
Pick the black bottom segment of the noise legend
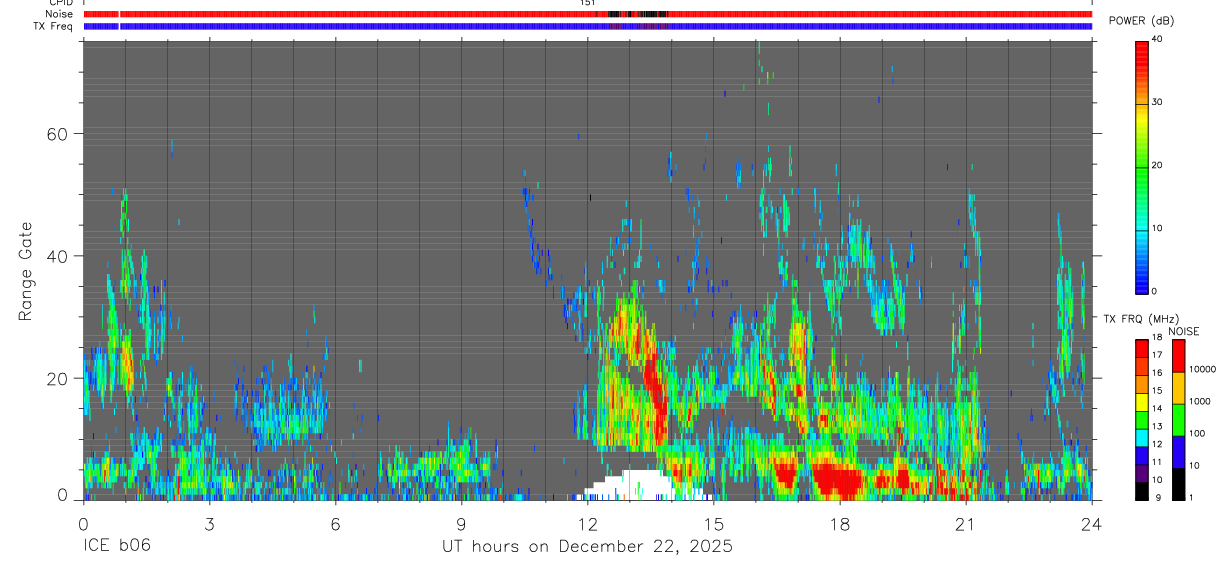[1178, 484]
